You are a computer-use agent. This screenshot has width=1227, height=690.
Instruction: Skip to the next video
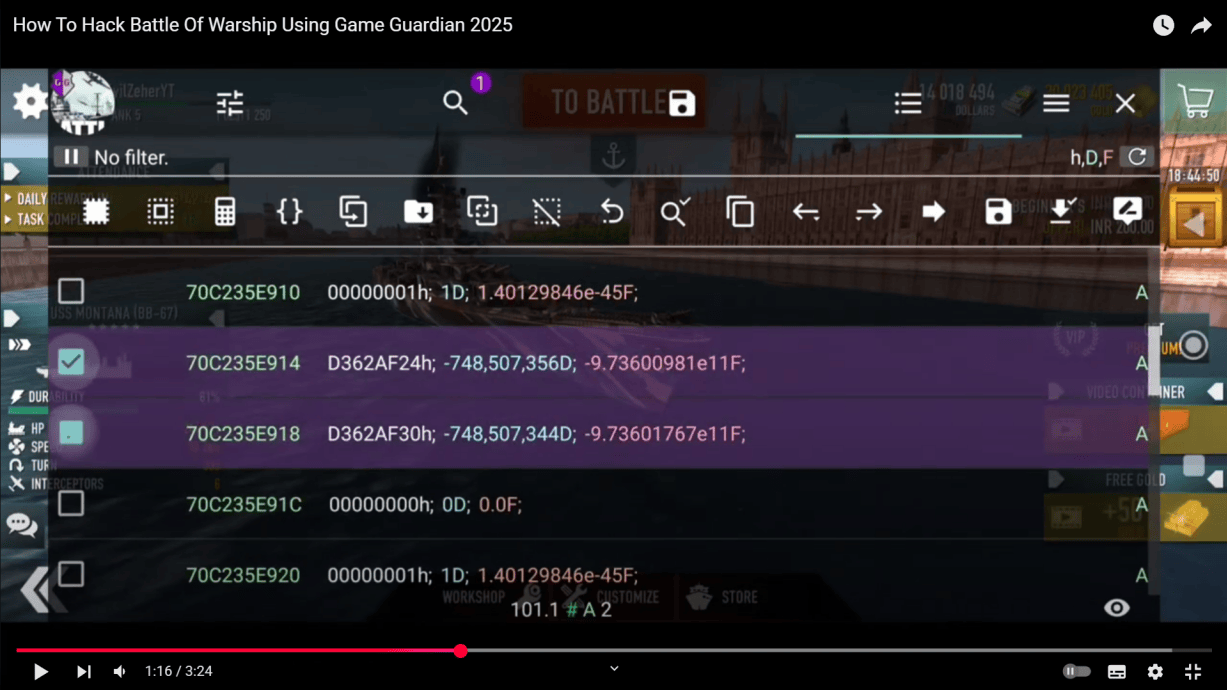click(84, 672)
